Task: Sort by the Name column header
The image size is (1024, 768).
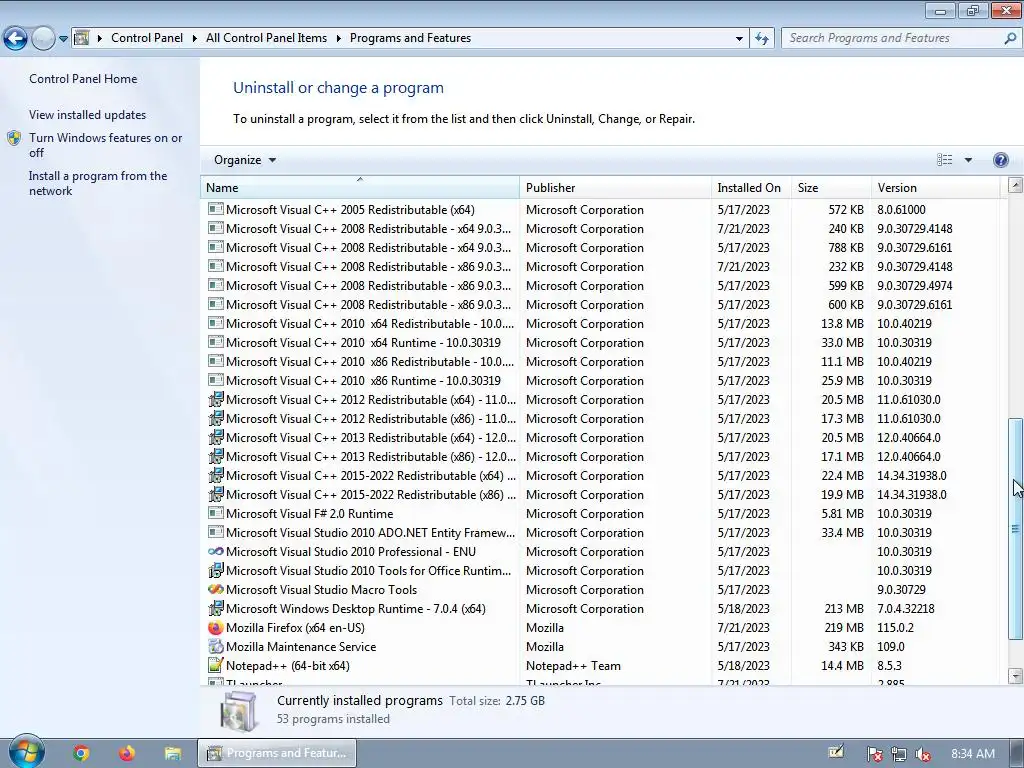Action: coord(360,187)
